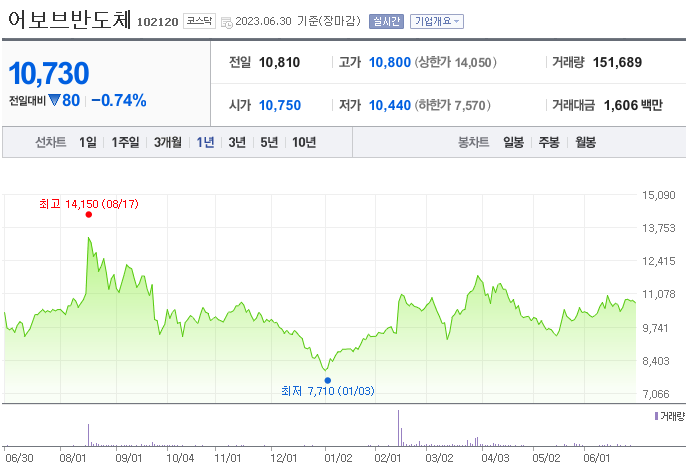Open the 기업개요 dropdown
686x472 pixels.
point(437,21)
